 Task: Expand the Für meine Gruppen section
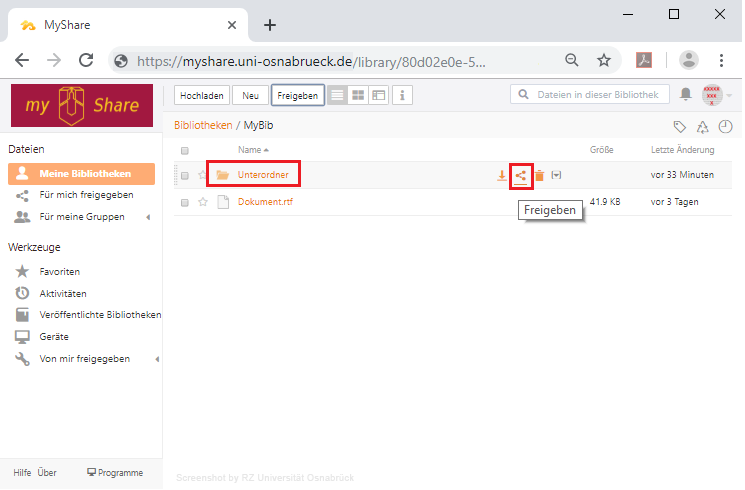pos(148,216)
